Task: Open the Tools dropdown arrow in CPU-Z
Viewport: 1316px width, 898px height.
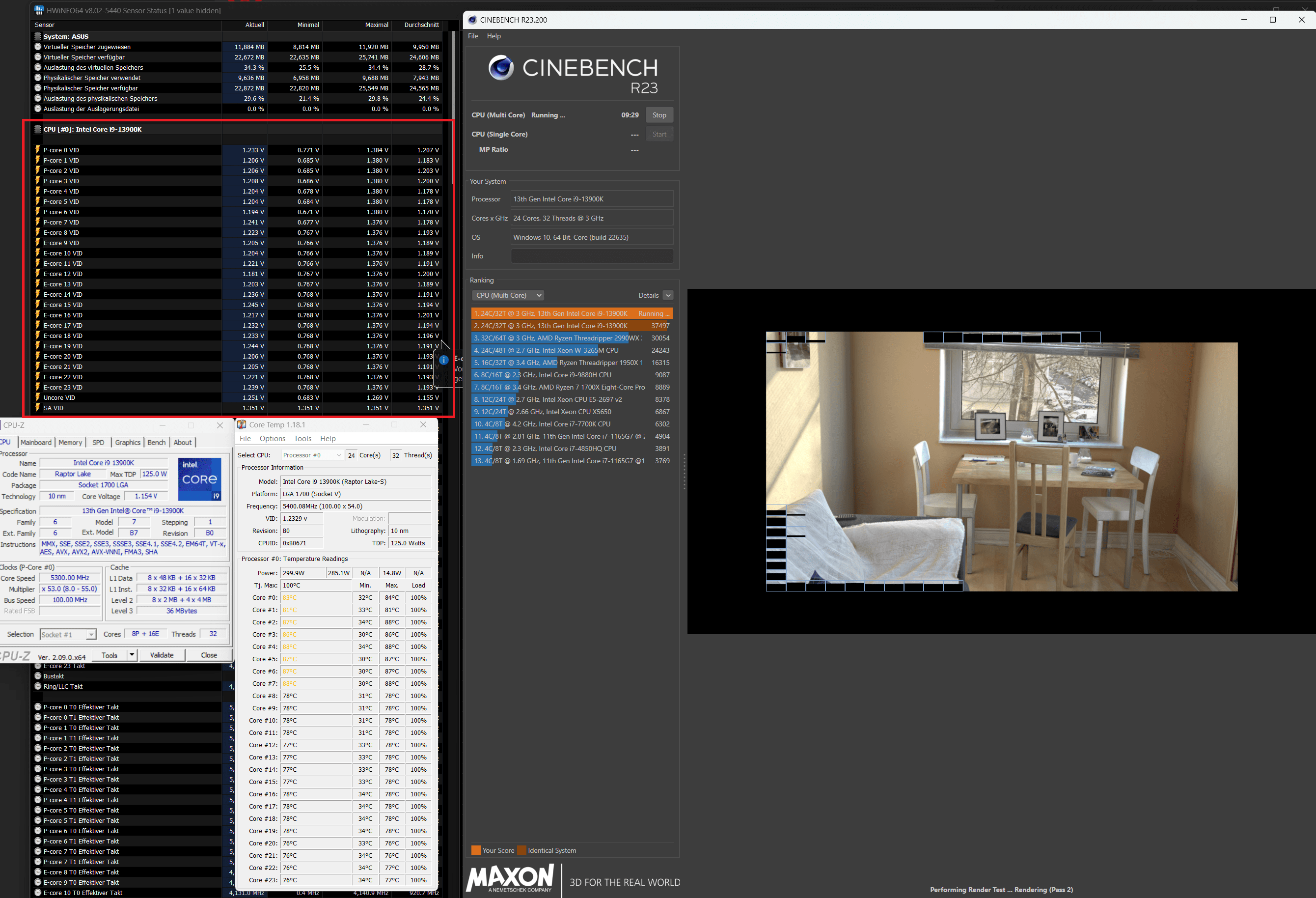Action: [x=132, y=655]
